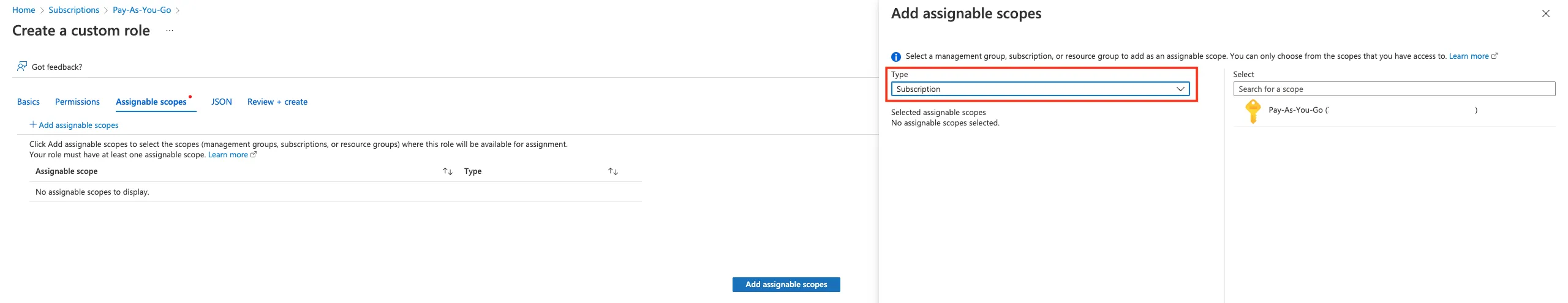Click the Got feedback person icon
Viewport: 1568px width, 303px height.
pyautogui.click(x=22, y=66)
